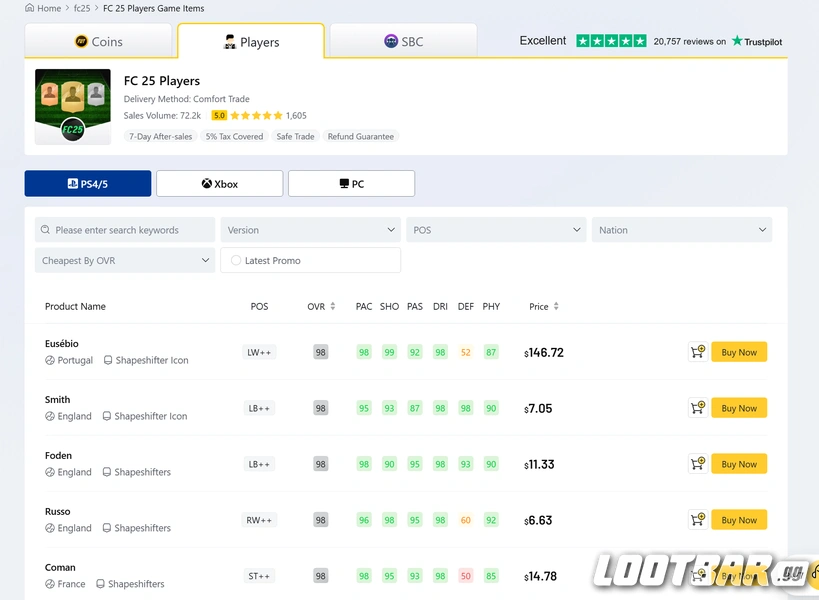Viewport: 819px width, 600px height.
Task: Click card icon beside Foden's Shapeshifters label
Action: (107, 472)
